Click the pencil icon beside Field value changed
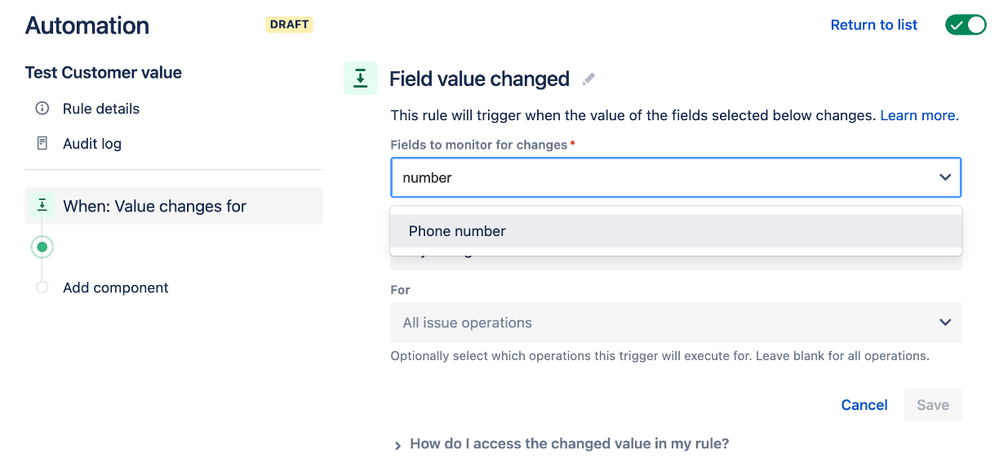Viewport: 999px width, 464px height. point(589,79)
